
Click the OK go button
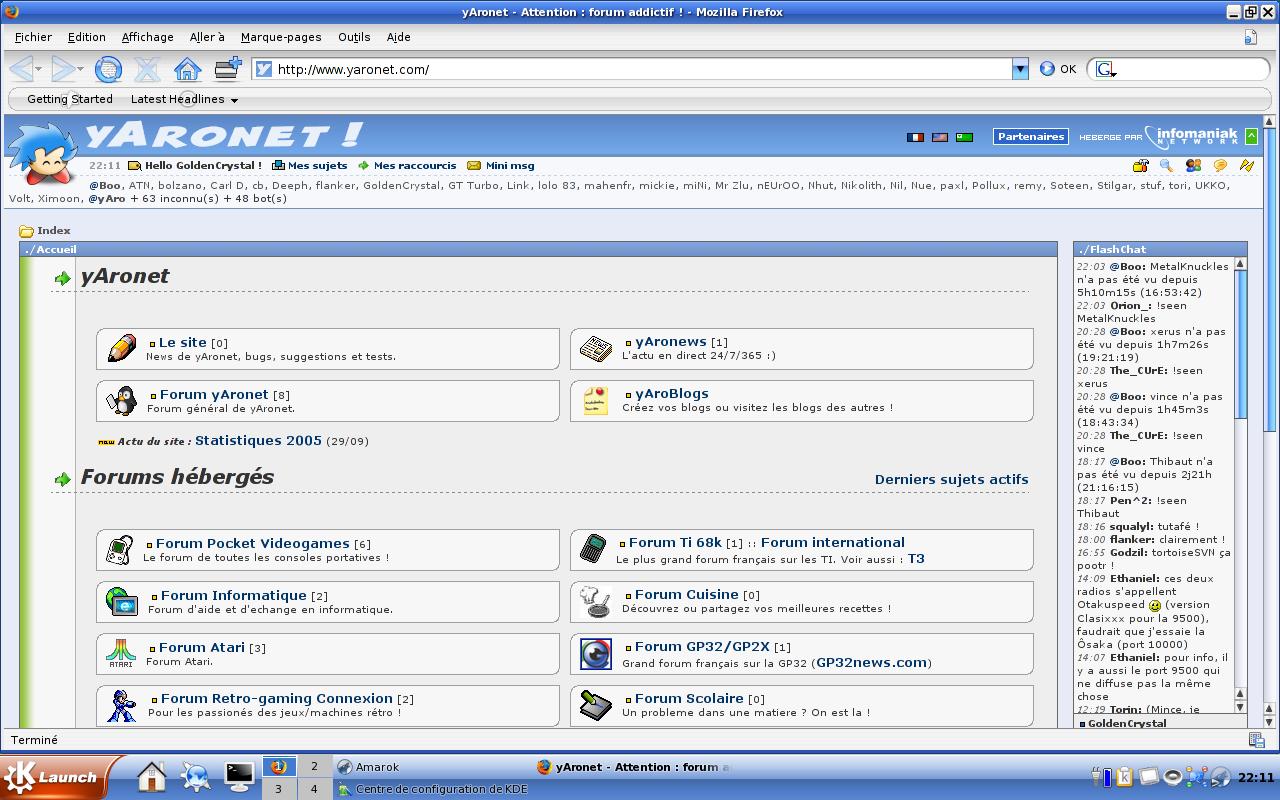[x=1058, y=69]
